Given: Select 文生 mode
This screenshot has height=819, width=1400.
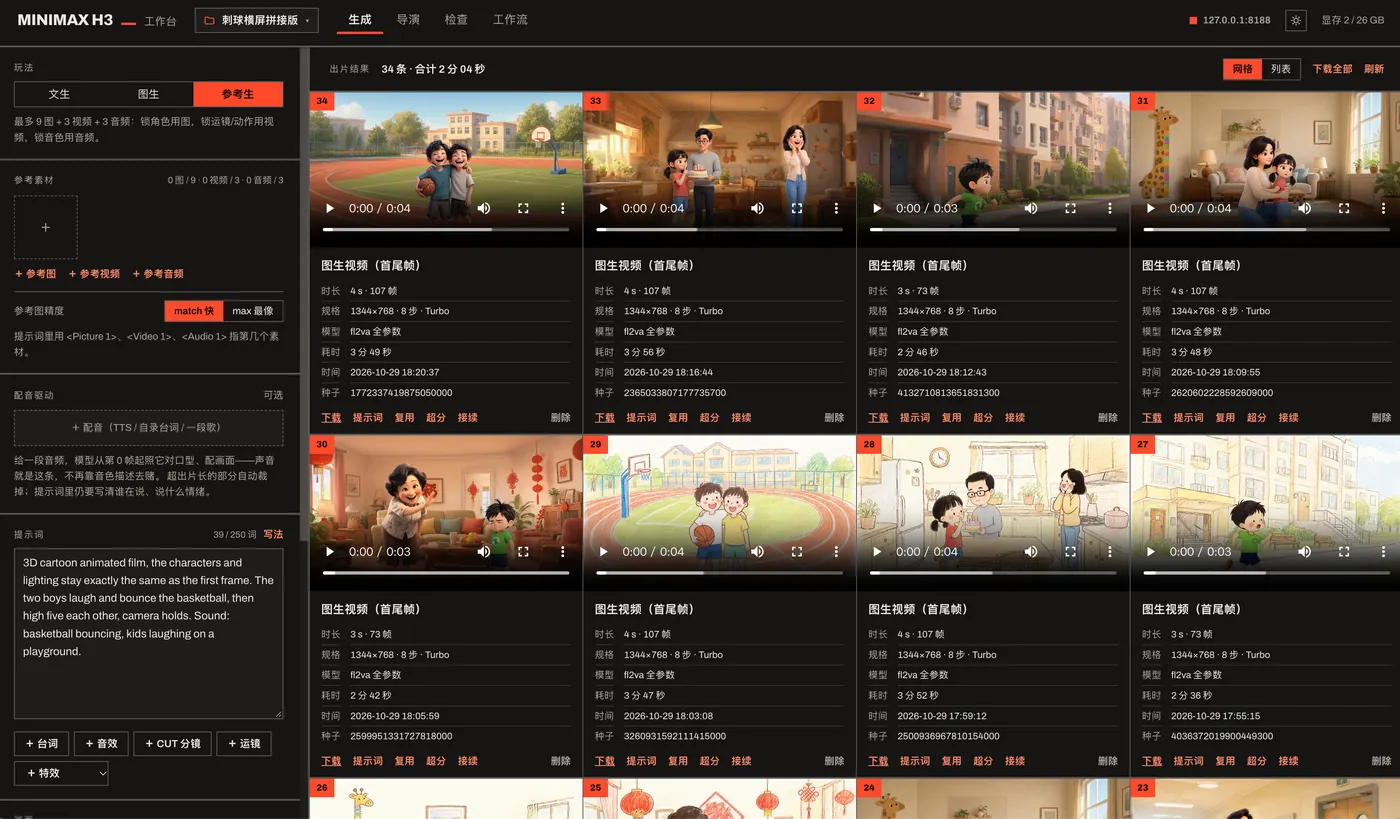Looking at the screenshot, I should point(59,94).
